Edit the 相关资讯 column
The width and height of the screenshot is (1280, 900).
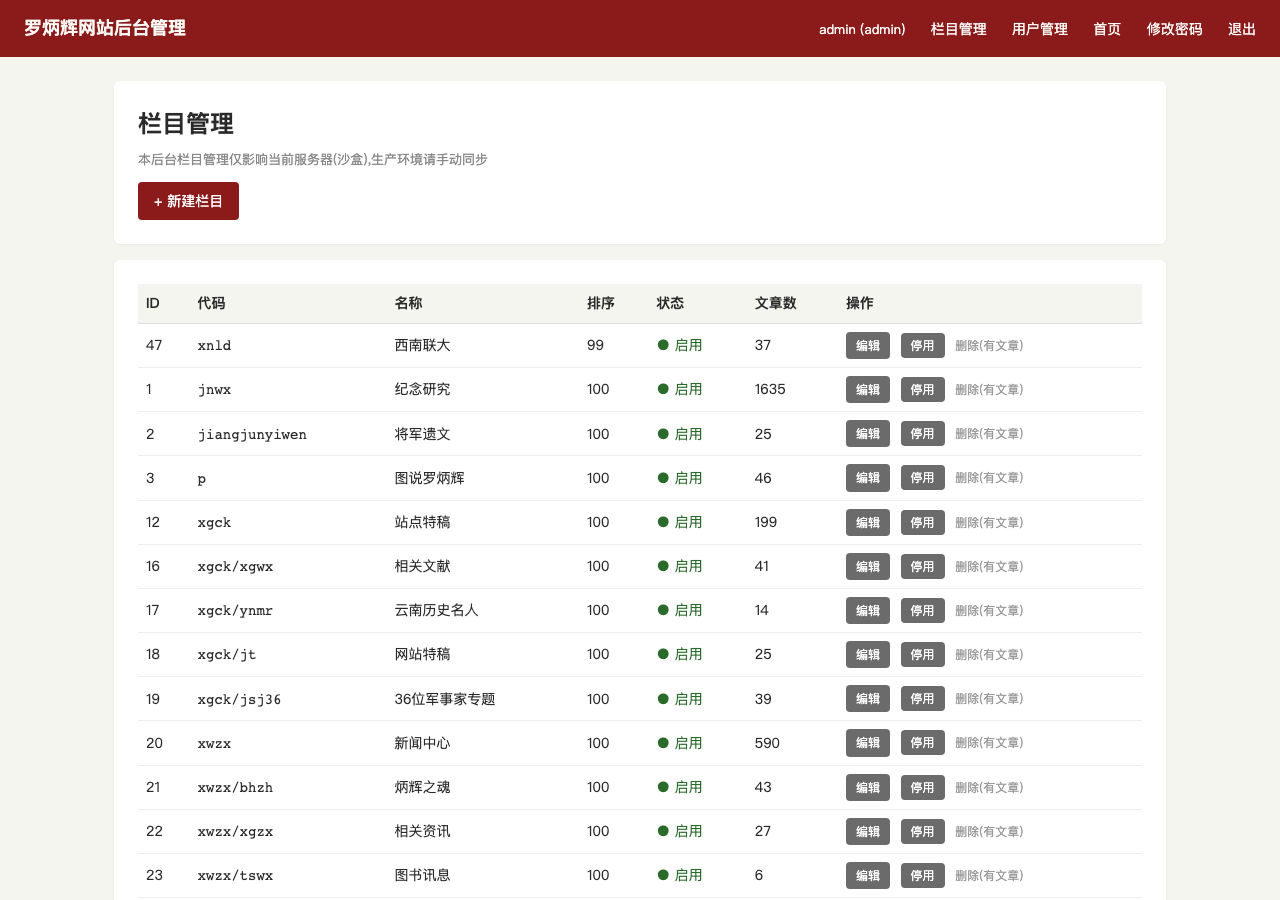pyautogui.click(x=868, y=831)
